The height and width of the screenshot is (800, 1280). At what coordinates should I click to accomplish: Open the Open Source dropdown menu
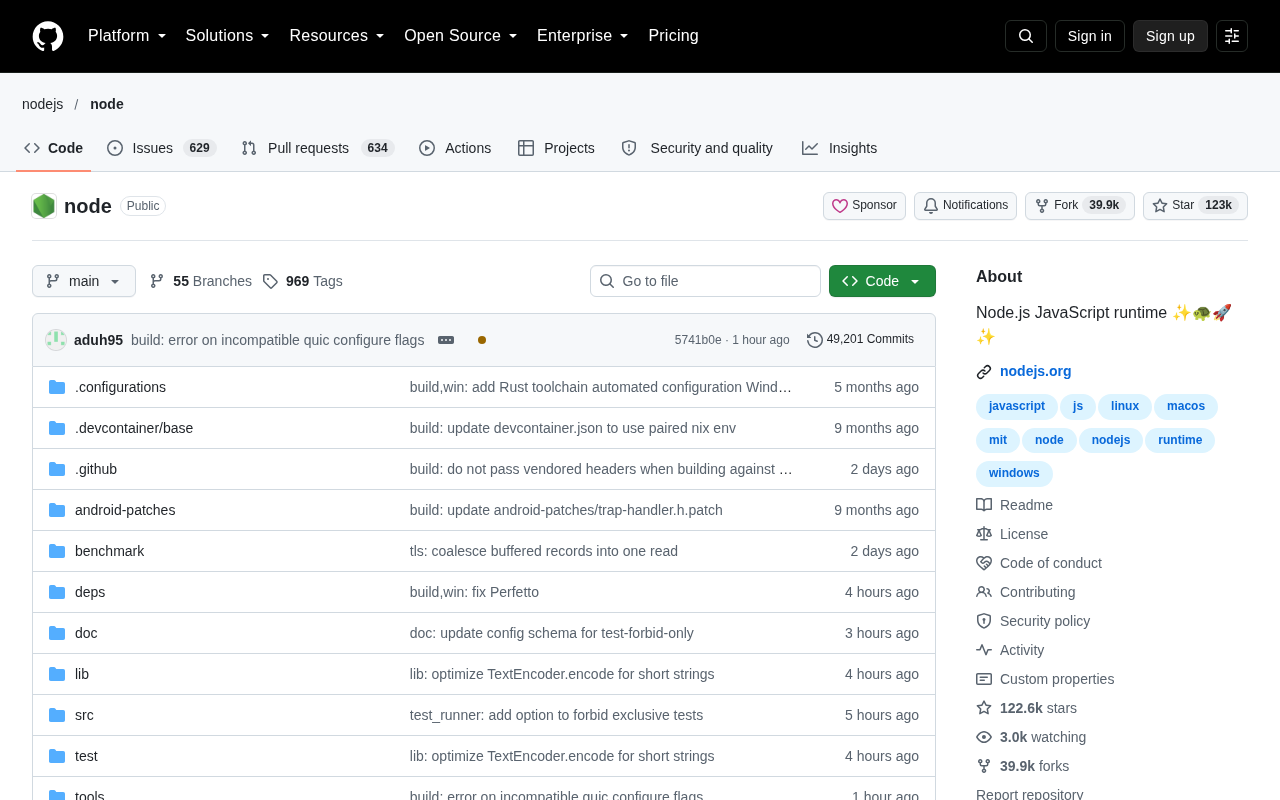[461, 36]
